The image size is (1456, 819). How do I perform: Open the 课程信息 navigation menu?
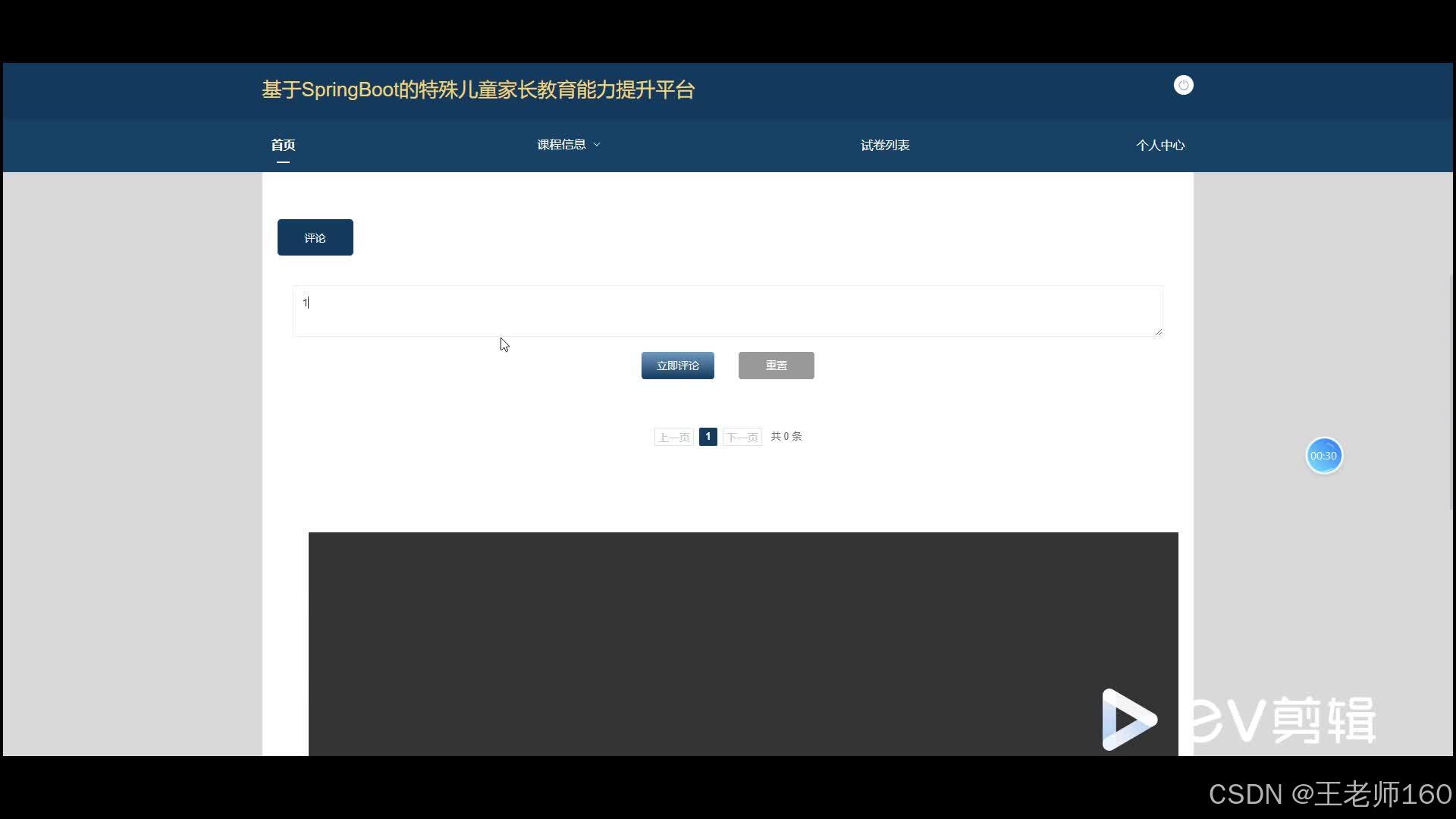pos(561,144)
